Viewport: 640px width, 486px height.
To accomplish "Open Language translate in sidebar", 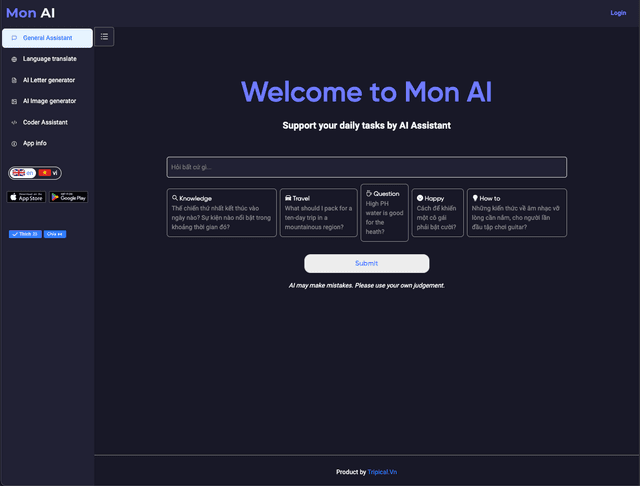I will [x=47, y=59].
